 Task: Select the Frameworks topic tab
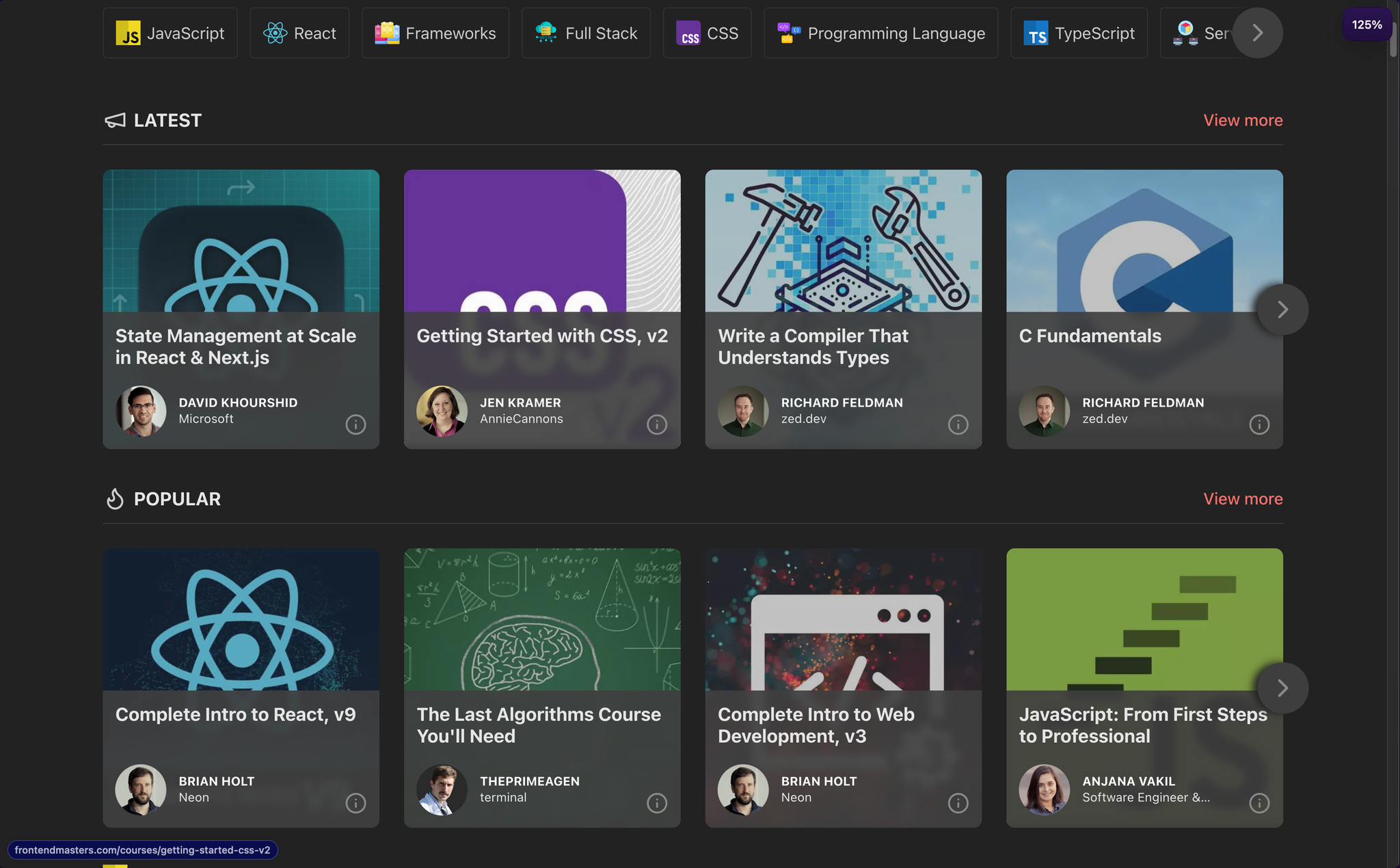pyautogui.click(x=435, y=33)
